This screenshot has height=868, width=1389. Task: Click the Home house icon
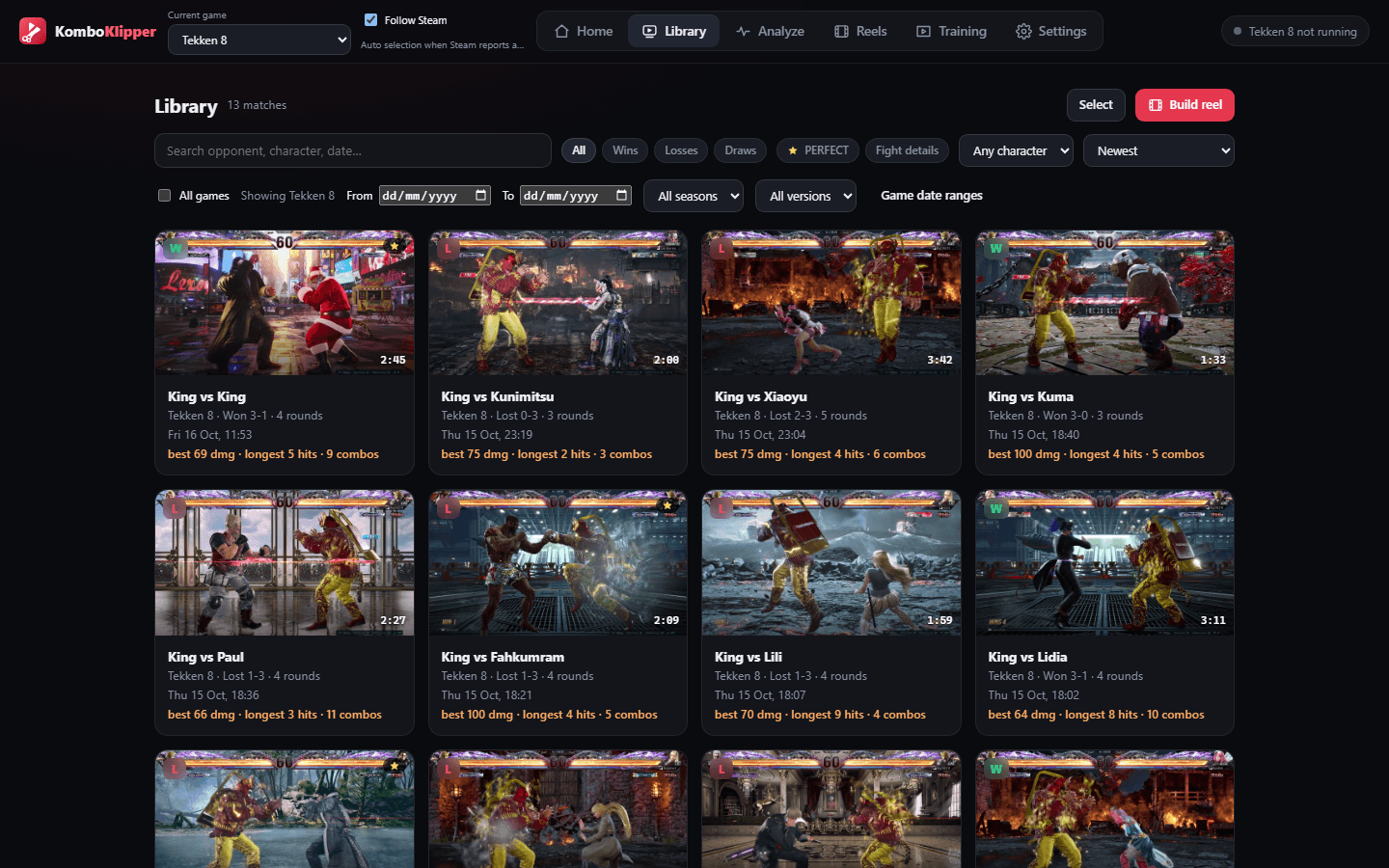point(561,31)
